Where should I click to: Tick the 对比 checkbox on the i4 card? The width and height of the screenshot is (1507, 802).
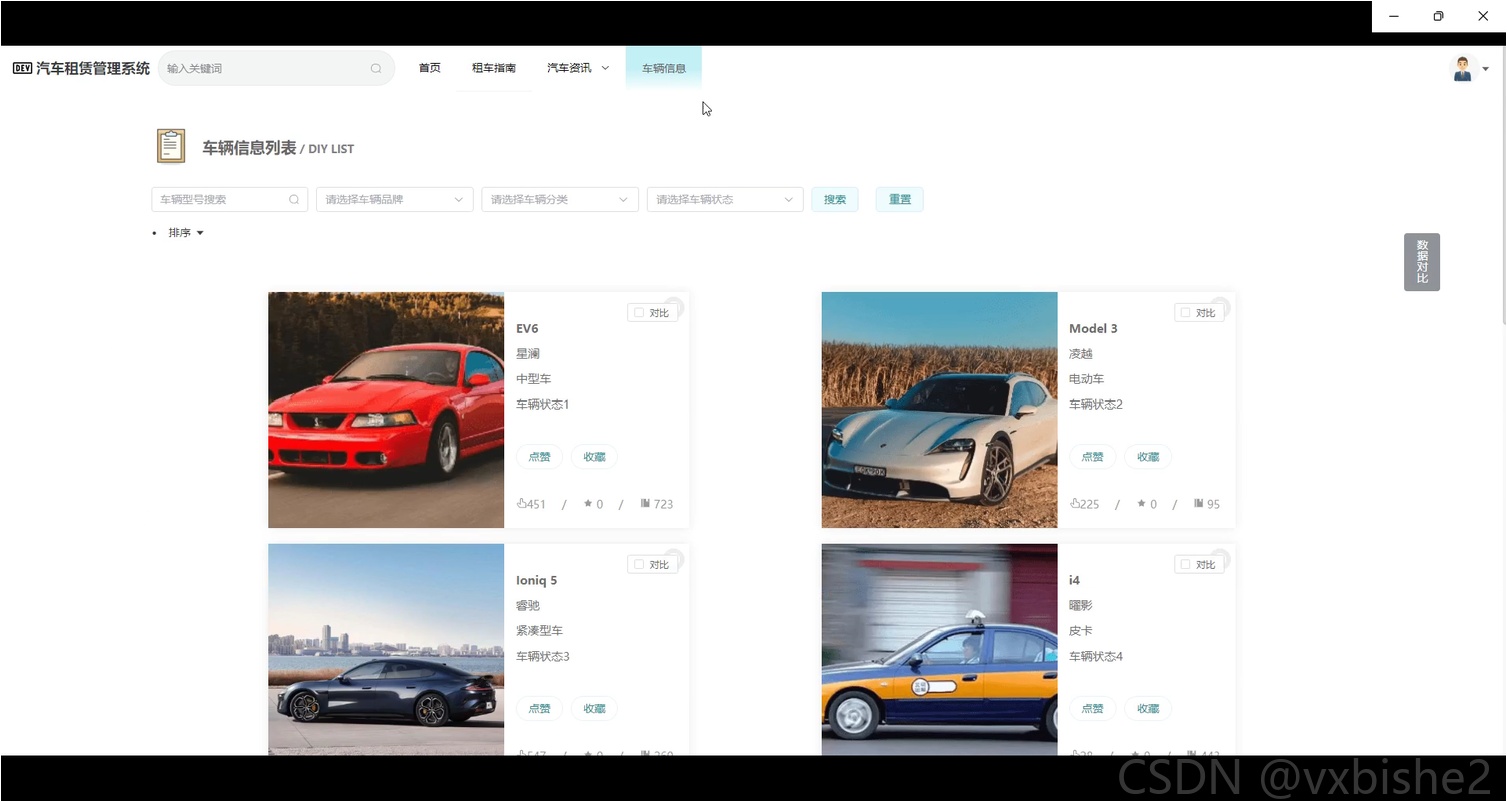[1185, 565]
